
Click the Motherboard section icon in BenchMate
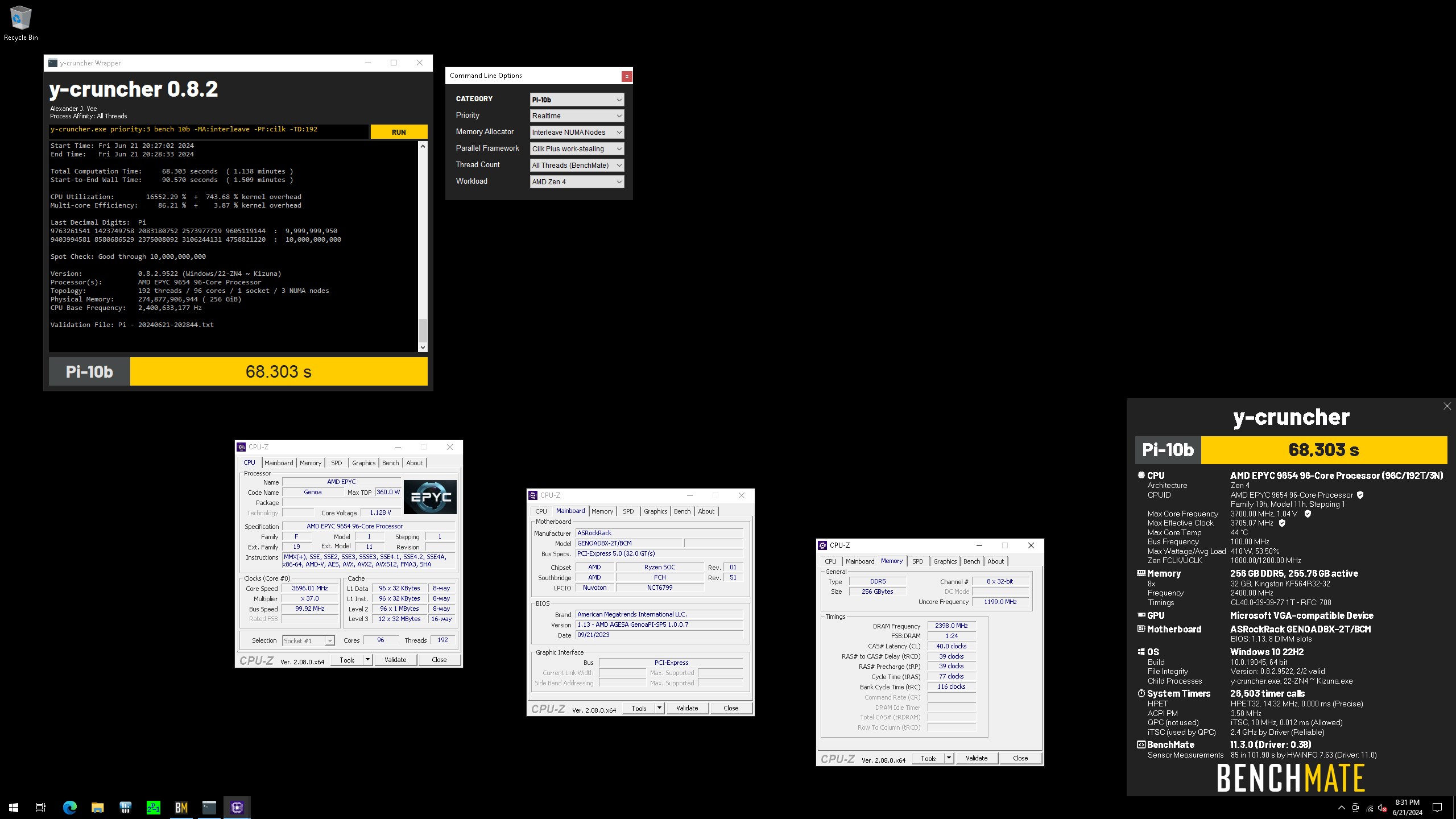[1141, 630]
